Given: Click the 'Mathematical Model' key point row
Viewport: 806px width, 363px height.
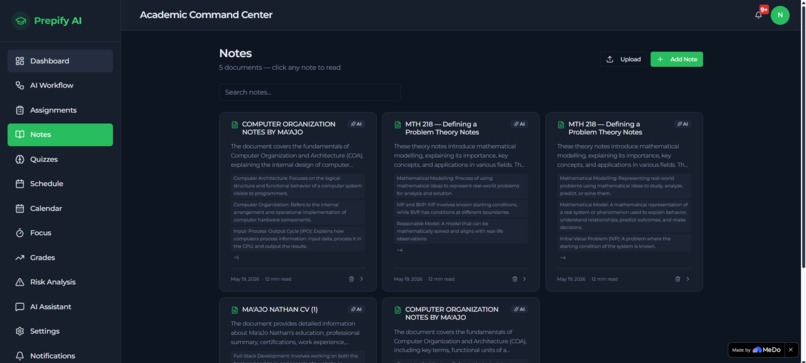Looking at the screenshot, I should click(x=624, y=216).
